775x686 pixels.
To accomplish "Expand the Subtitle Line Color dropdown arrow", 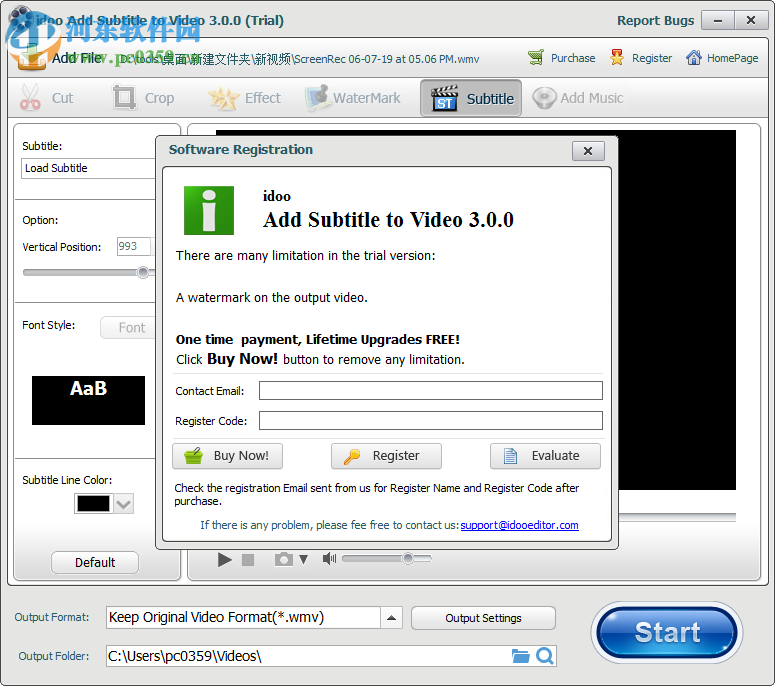I will click(124, 504).
